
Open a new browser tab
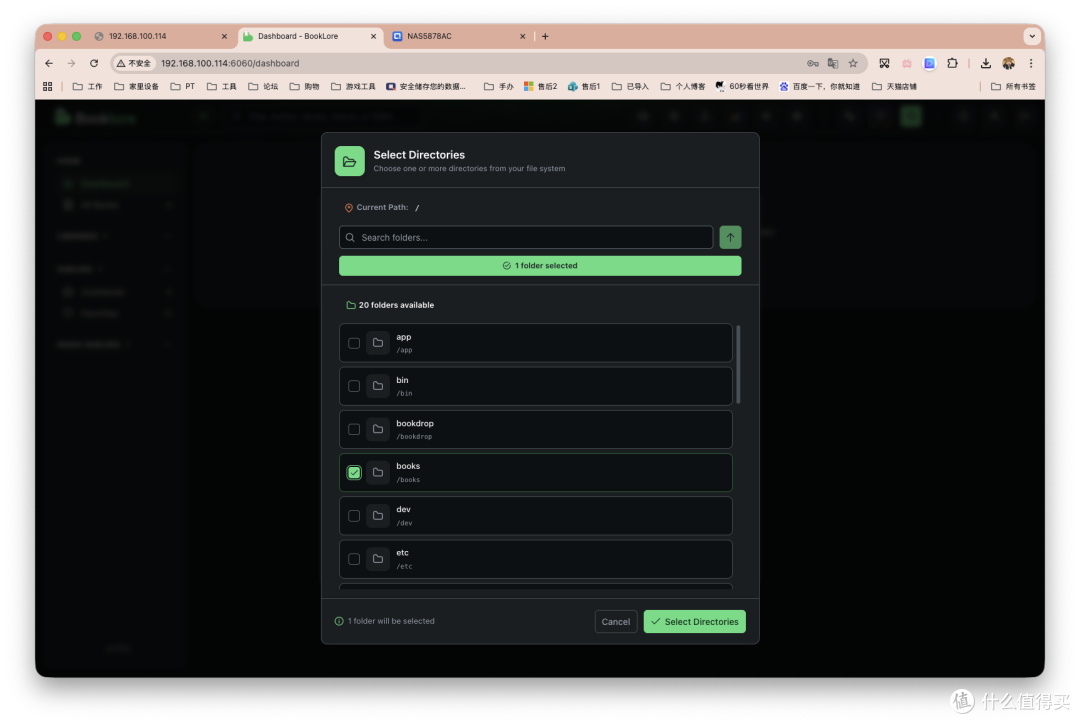[x=545, y=37]
